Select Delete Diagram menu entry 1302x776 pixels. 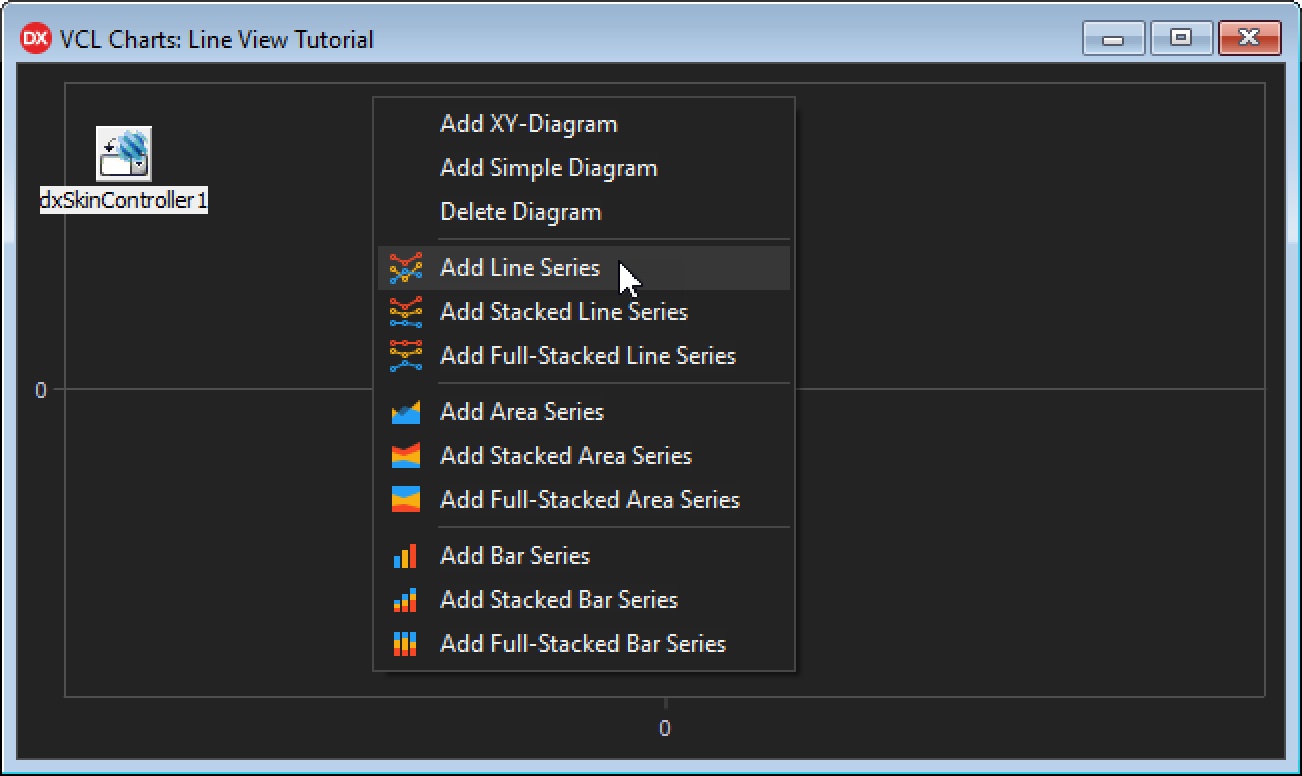point(520,212)
